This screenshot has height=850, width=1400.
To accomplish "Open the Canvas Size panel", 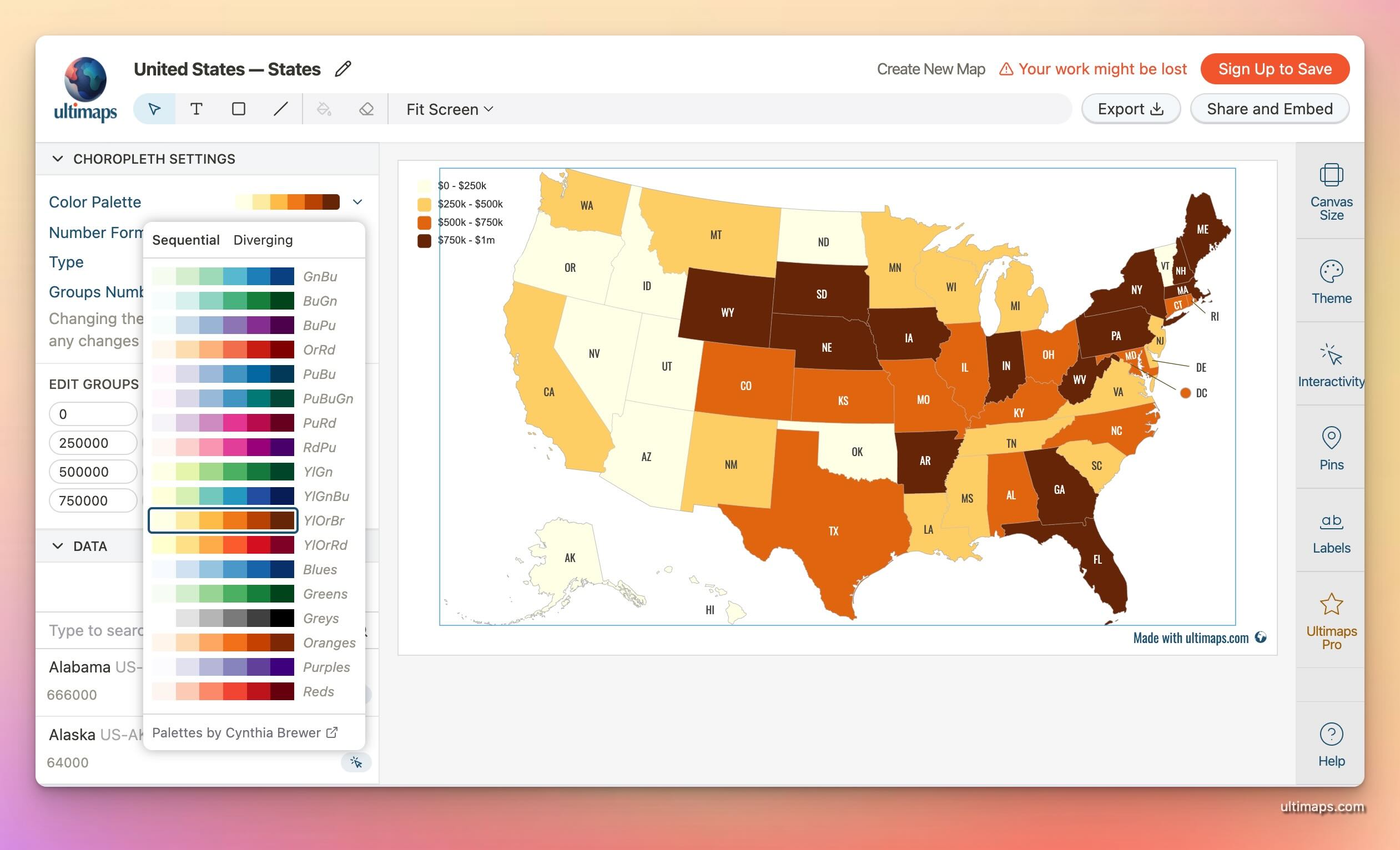I will click(x=1331, y=191).
